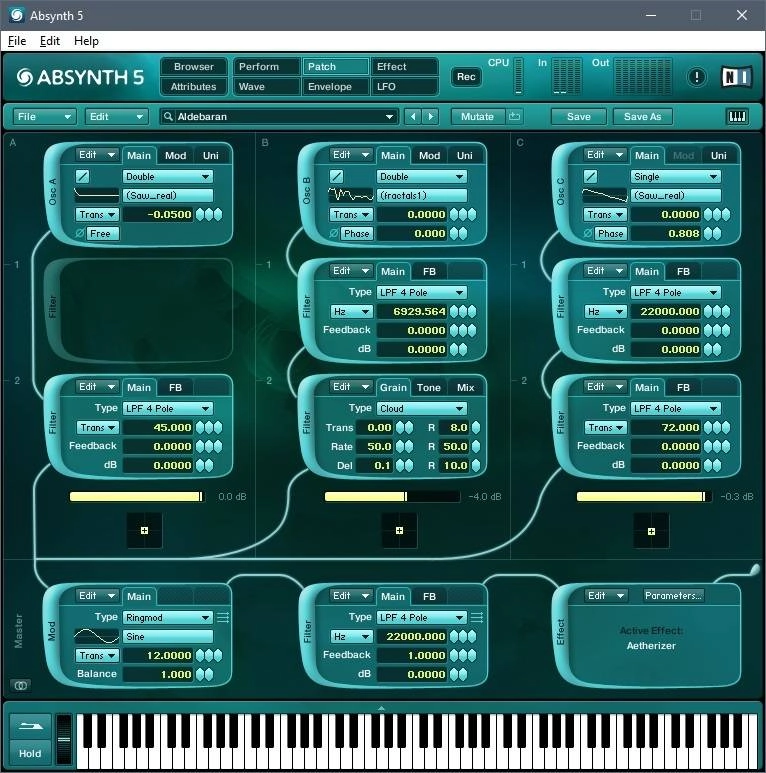Image resolution: width=766 pixels, height=773 pixels.
Task: Click the Absynth 5 logo
Action: click(x=80, y=77)
